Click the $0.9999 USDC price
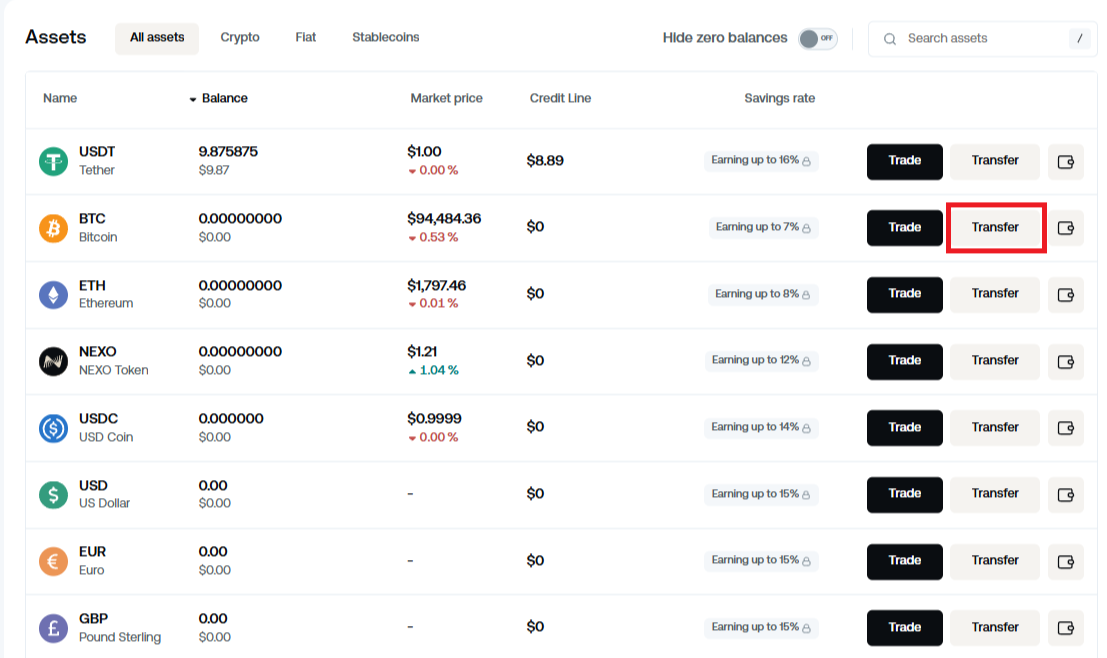Image resolution: width=1107 pixels, height=658 pixels. pos(434,419)
